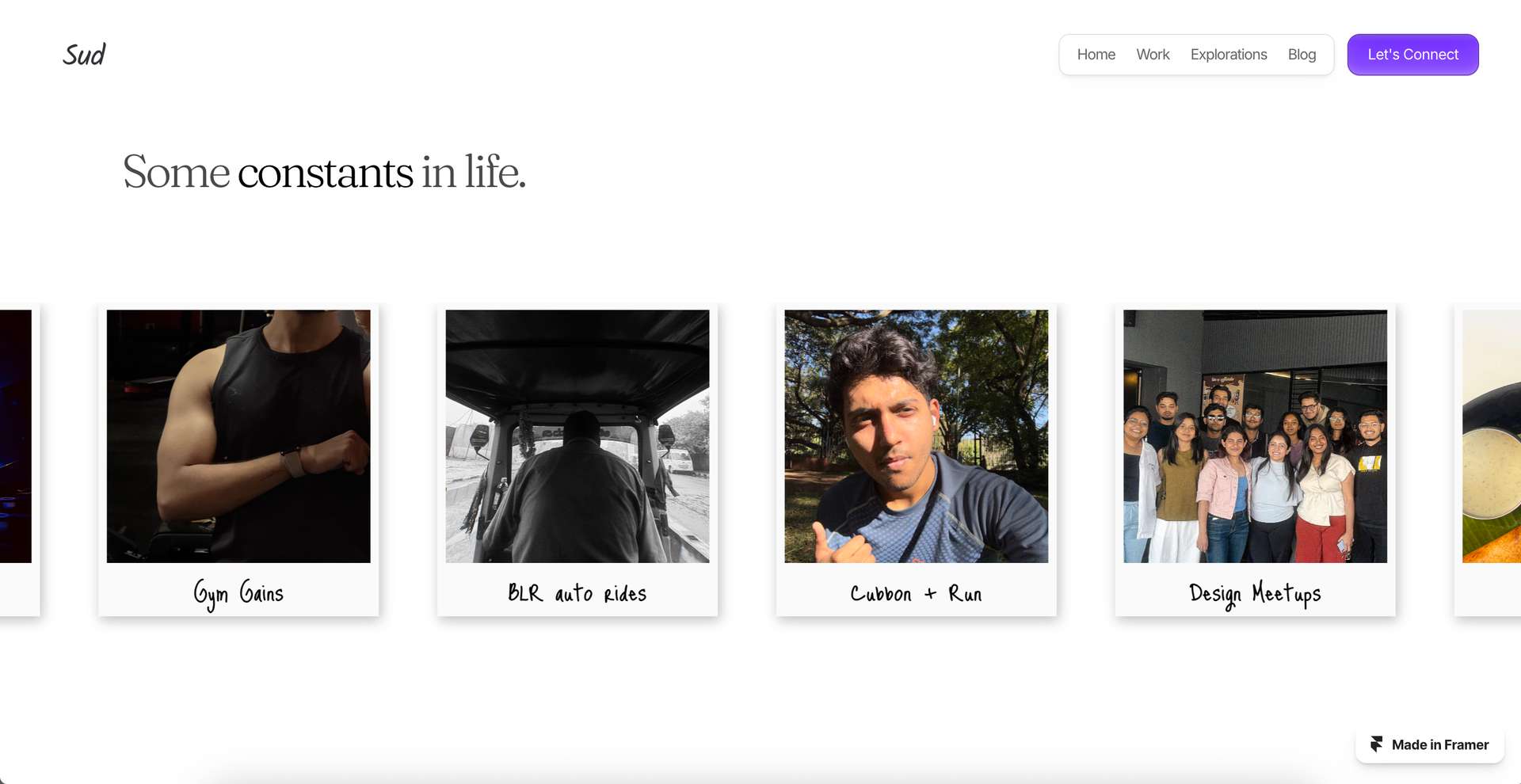Image resolution: width=1521 pixels, height=784 pixels.
Task: Click the Gym Gains caption text
Action: click(x=239, y=592)
